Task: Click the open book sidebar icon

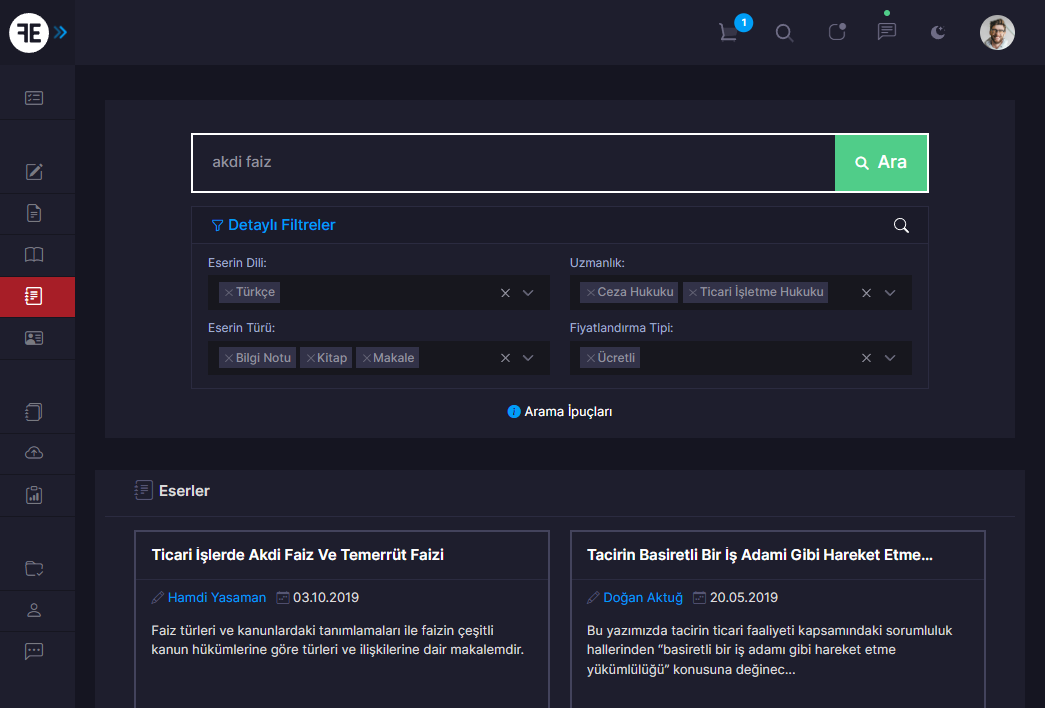Action: point(34,254)
